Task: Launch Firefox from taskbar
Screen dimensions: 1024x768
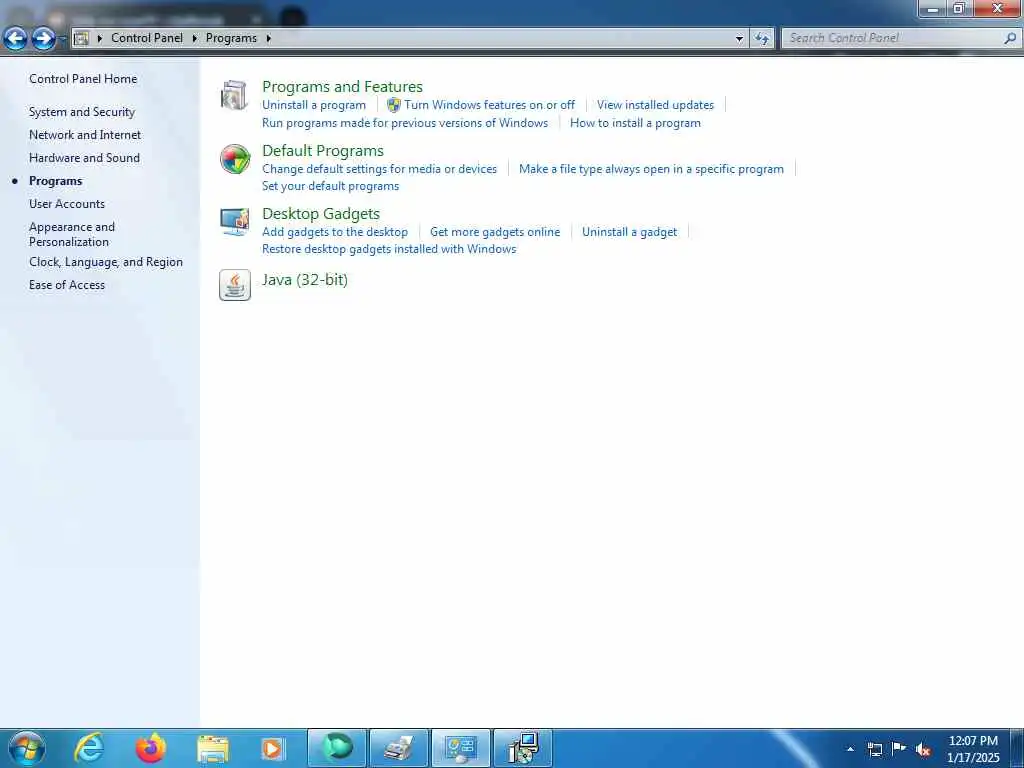Action: click(x=151, y=748)
